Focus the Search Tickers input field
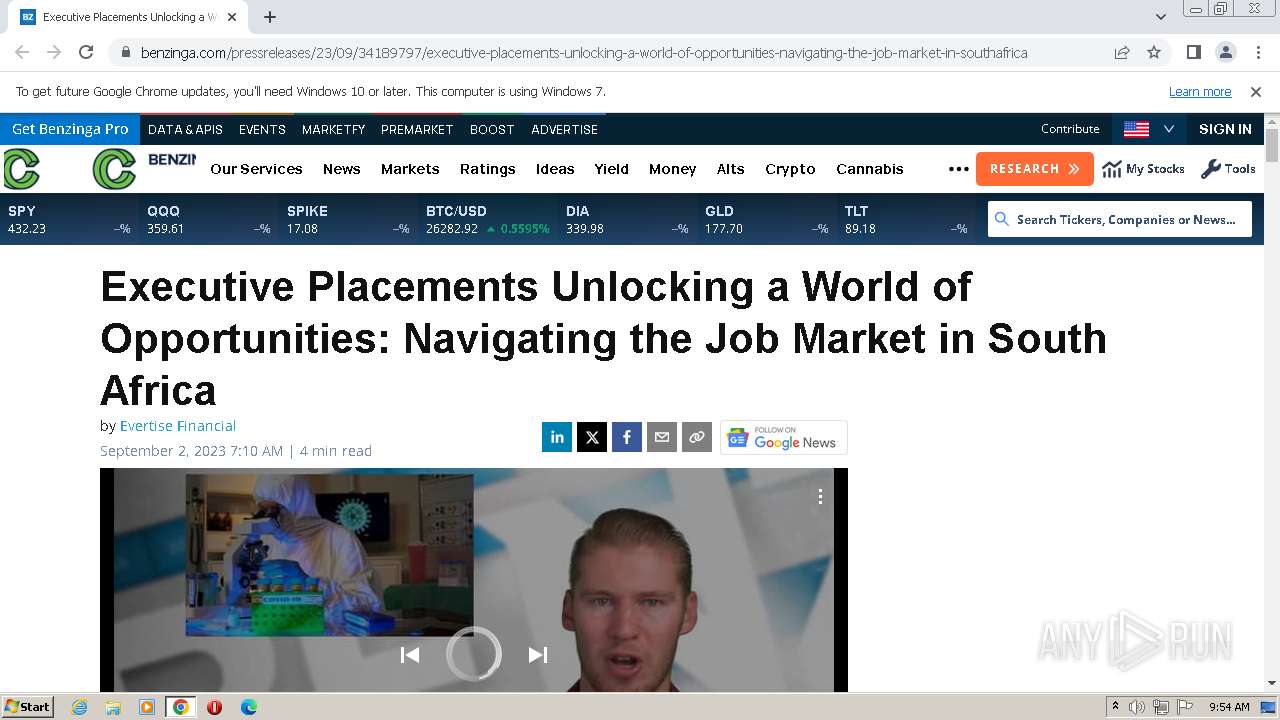The width and height of the screenshot is (1280, 720). tap(1120, 219)
